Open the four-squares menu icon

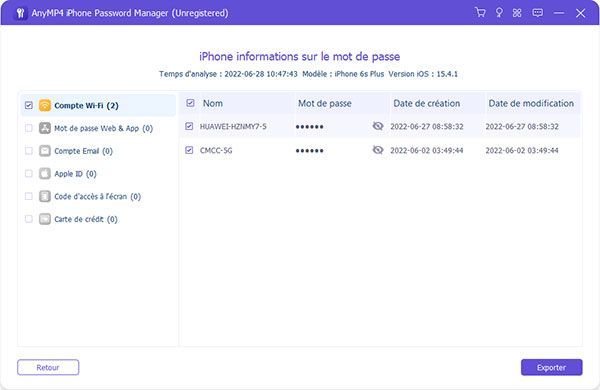pos(517,13)
